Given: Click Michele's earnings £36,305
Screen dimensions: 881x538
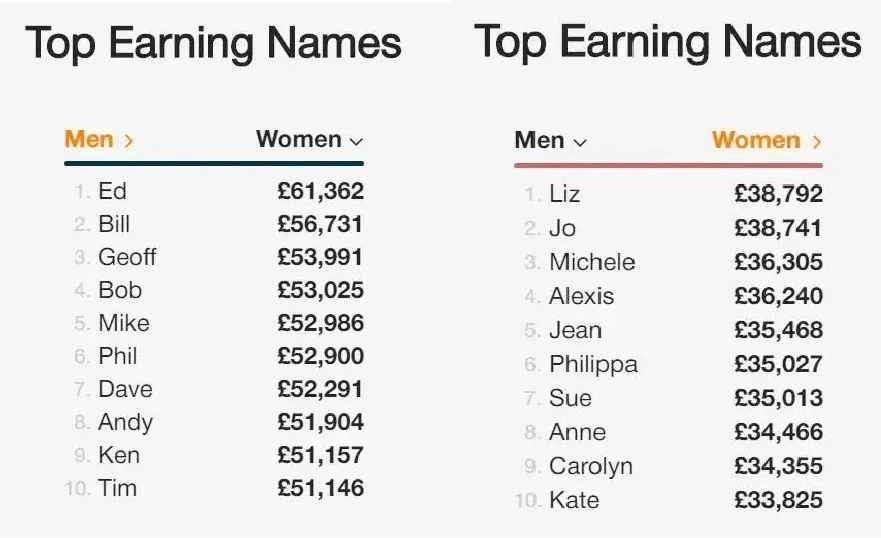Looking at the screenshot, I should (778, 262).
